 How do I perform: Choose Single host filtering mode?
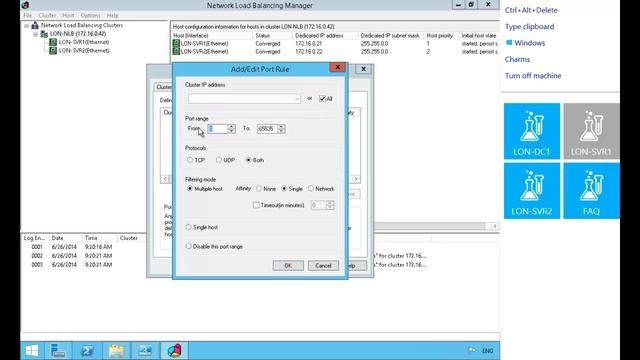pyautogui.click(x=188, y=227)
